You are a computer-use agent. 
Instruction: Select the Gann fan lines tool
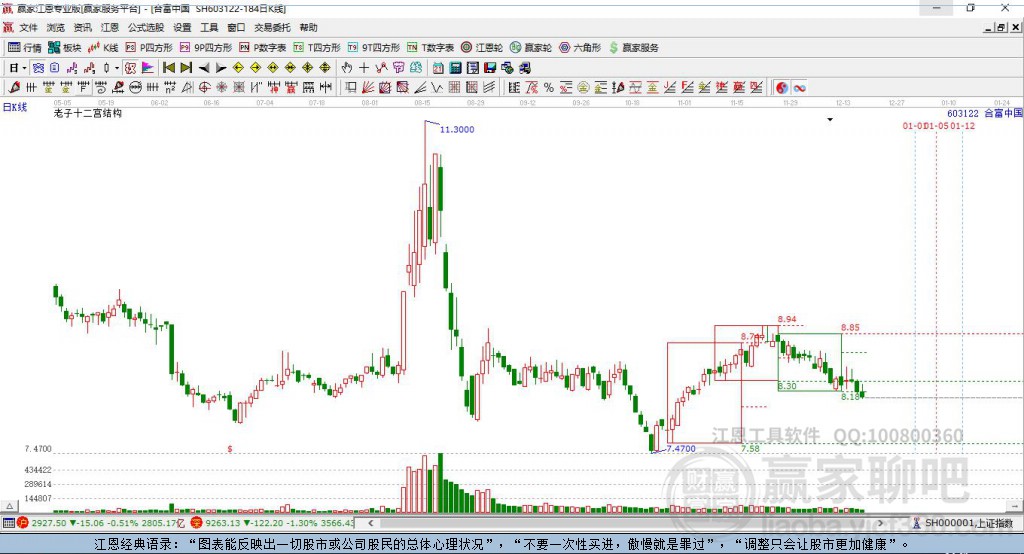click(368, 88)
